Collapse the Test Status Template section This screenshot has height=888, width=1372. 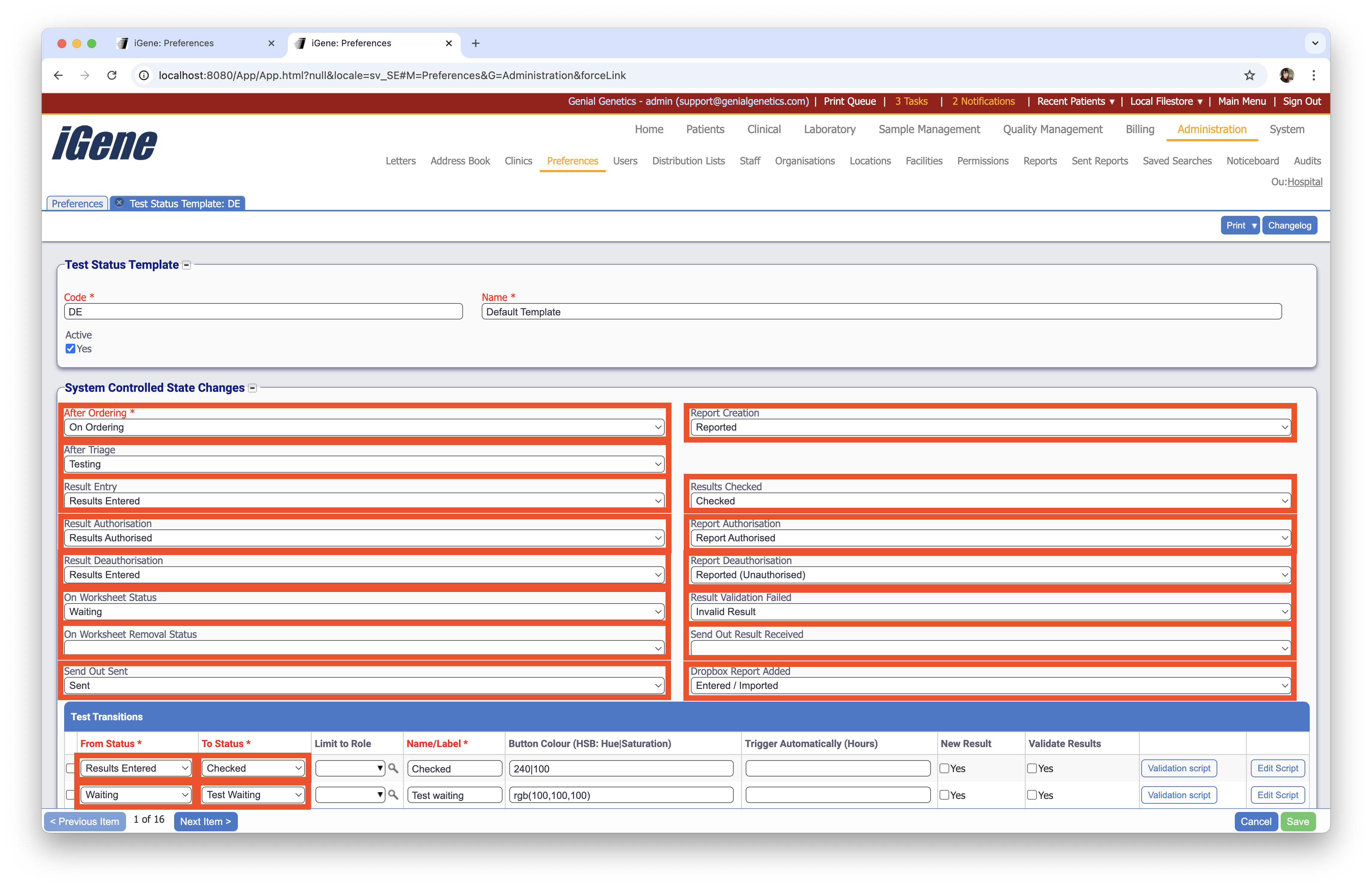coord(187,265)
